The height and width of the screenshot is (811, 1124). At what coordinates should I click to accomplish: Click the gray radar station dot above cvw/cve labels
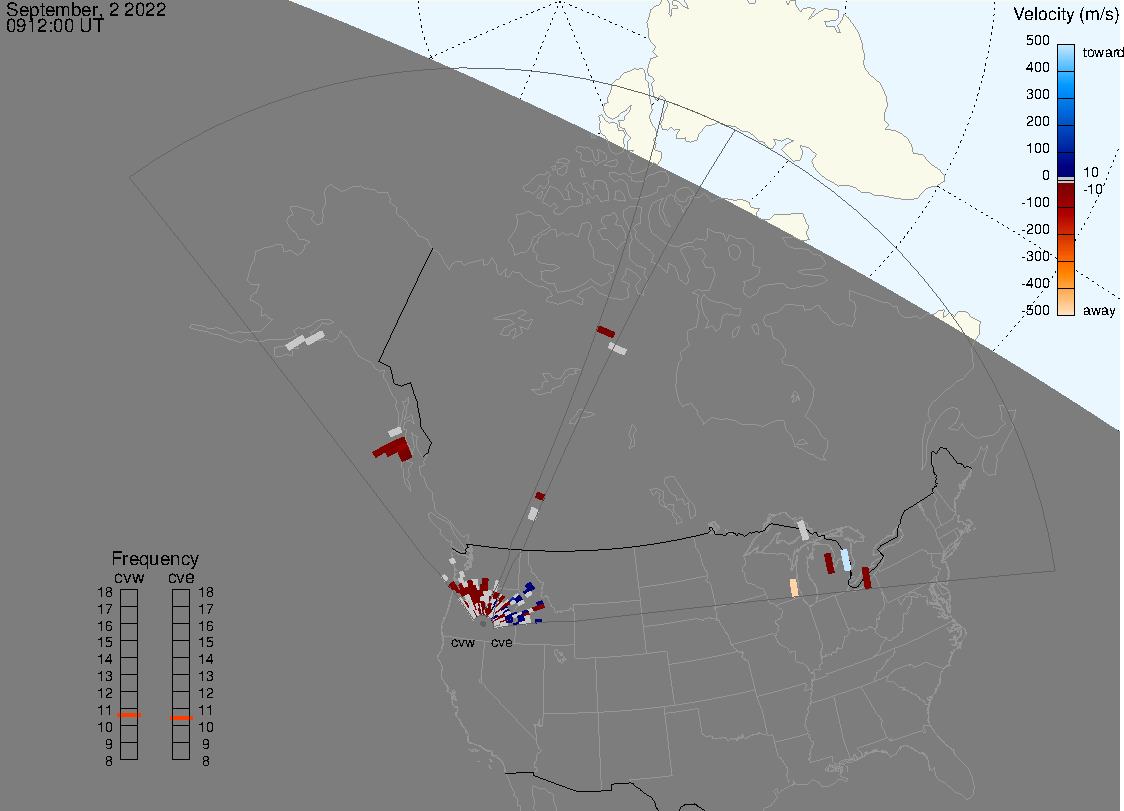[483, 624]
